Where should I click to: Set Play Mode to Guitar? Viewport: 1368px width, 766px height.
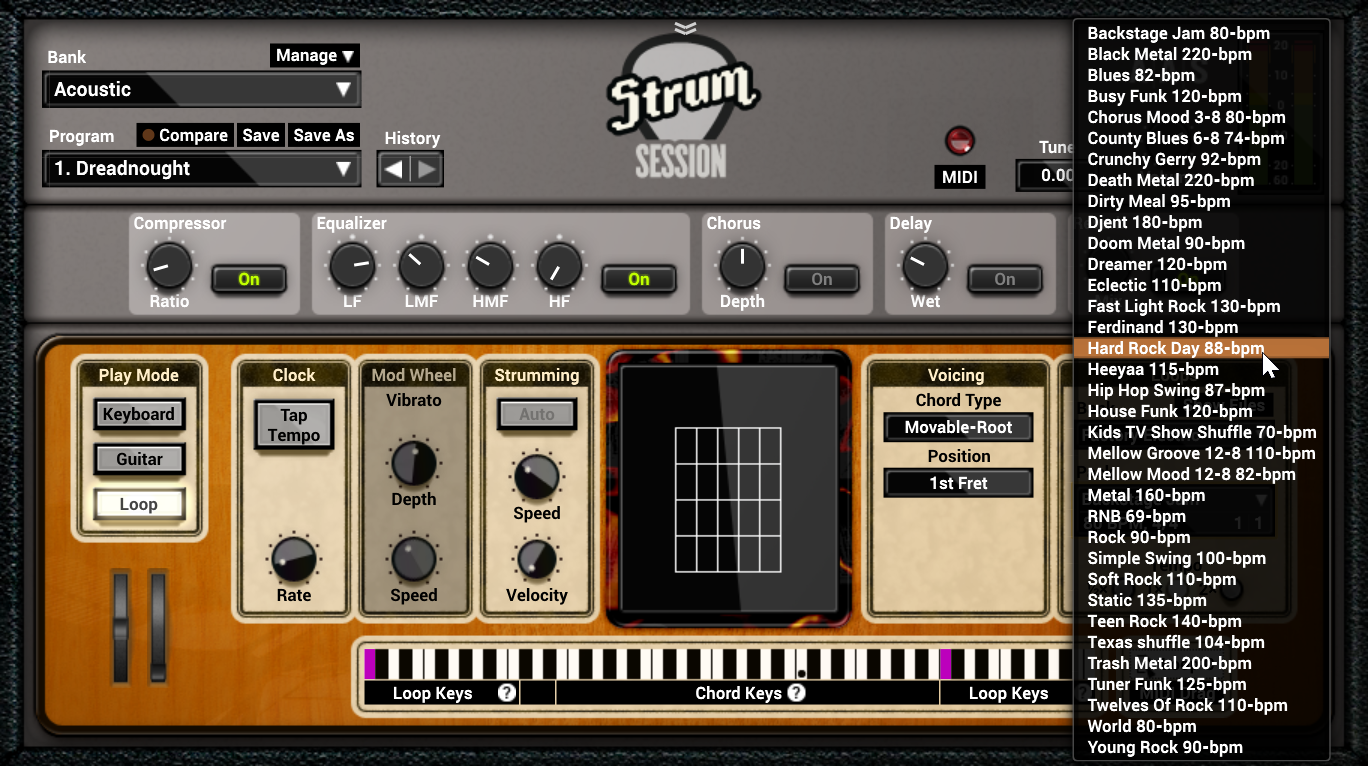139,459
